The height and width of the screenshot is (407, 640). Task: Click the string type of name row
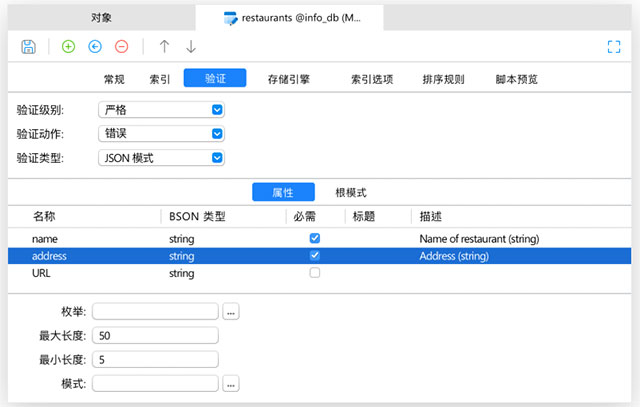(x=182, y=239)
